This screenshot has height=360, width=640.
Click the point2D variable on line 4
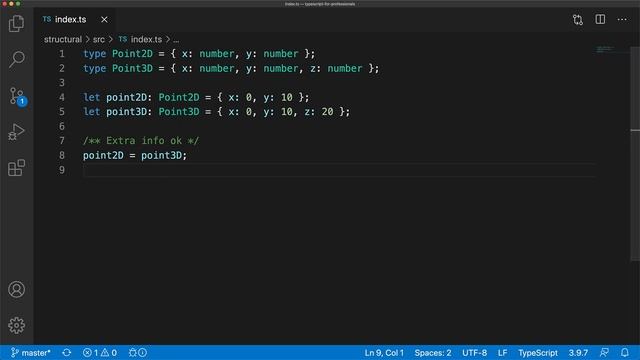(x=127, y=98)
